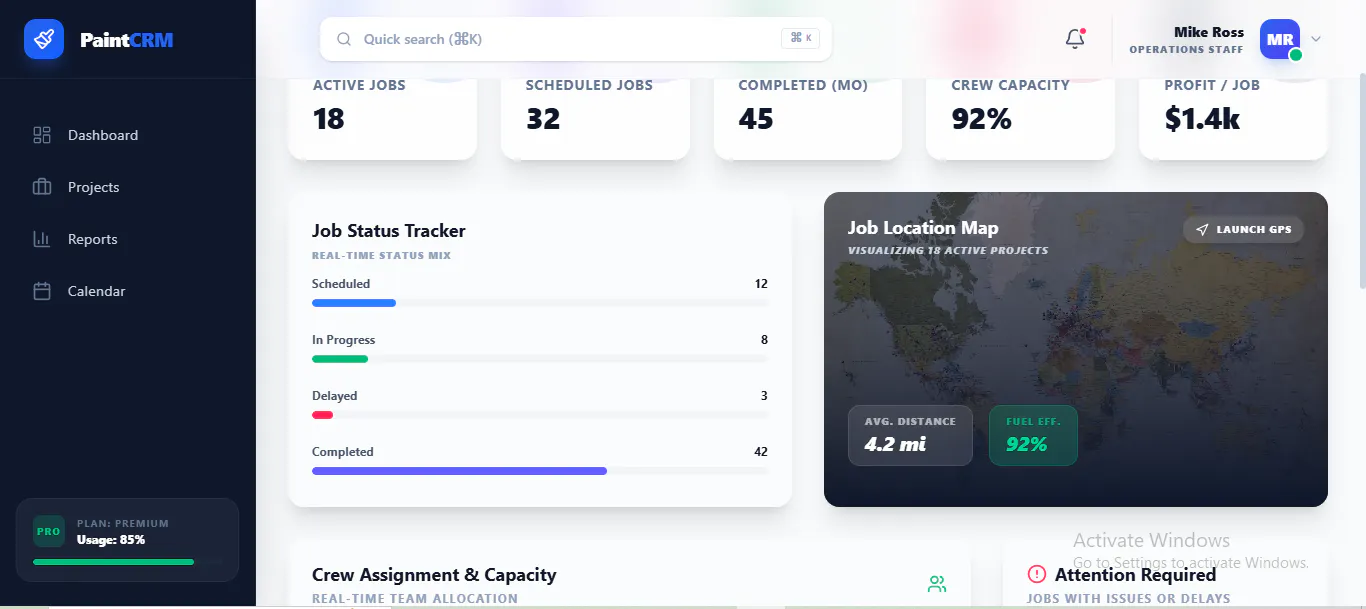Viewport: 1366px width, 609px height.
Task: Click the Attention Required alert icon
Action: coord(1037,574)
